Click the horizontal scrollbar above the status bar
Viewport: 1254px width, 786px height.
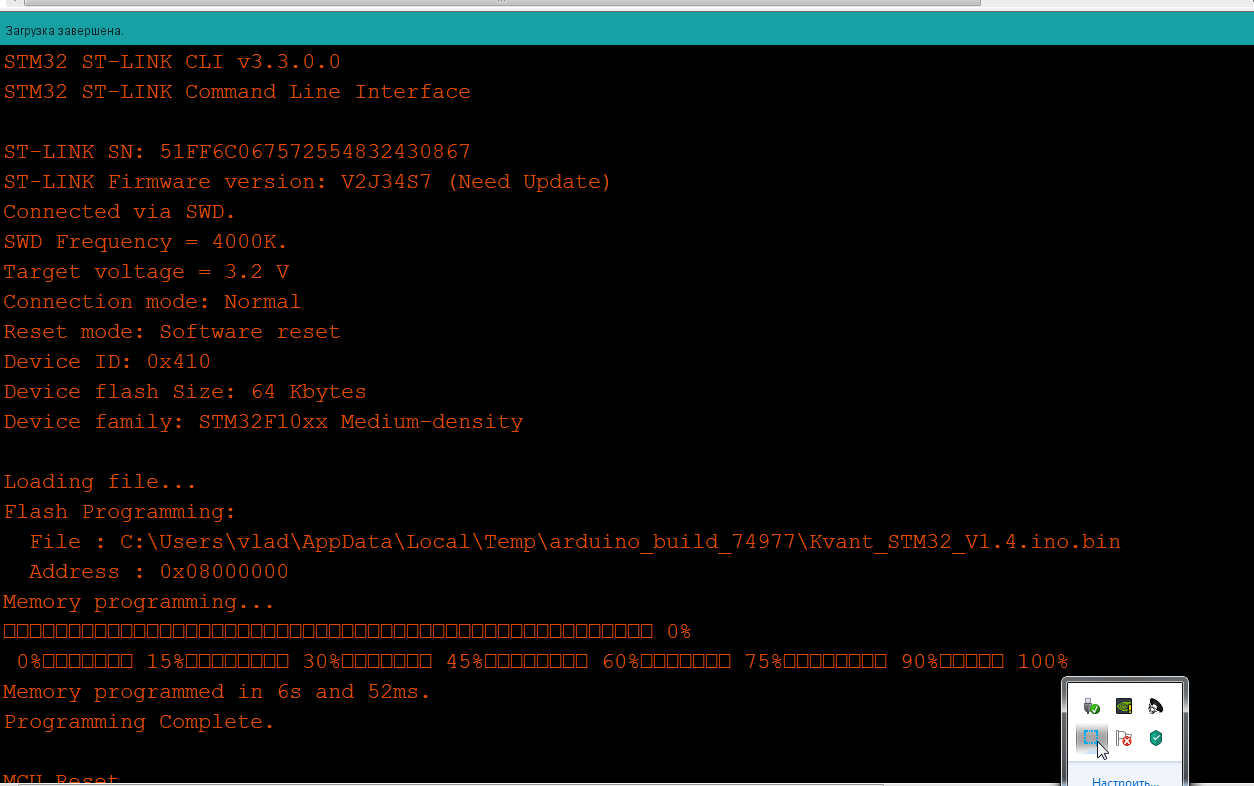(x=500, y=3)
